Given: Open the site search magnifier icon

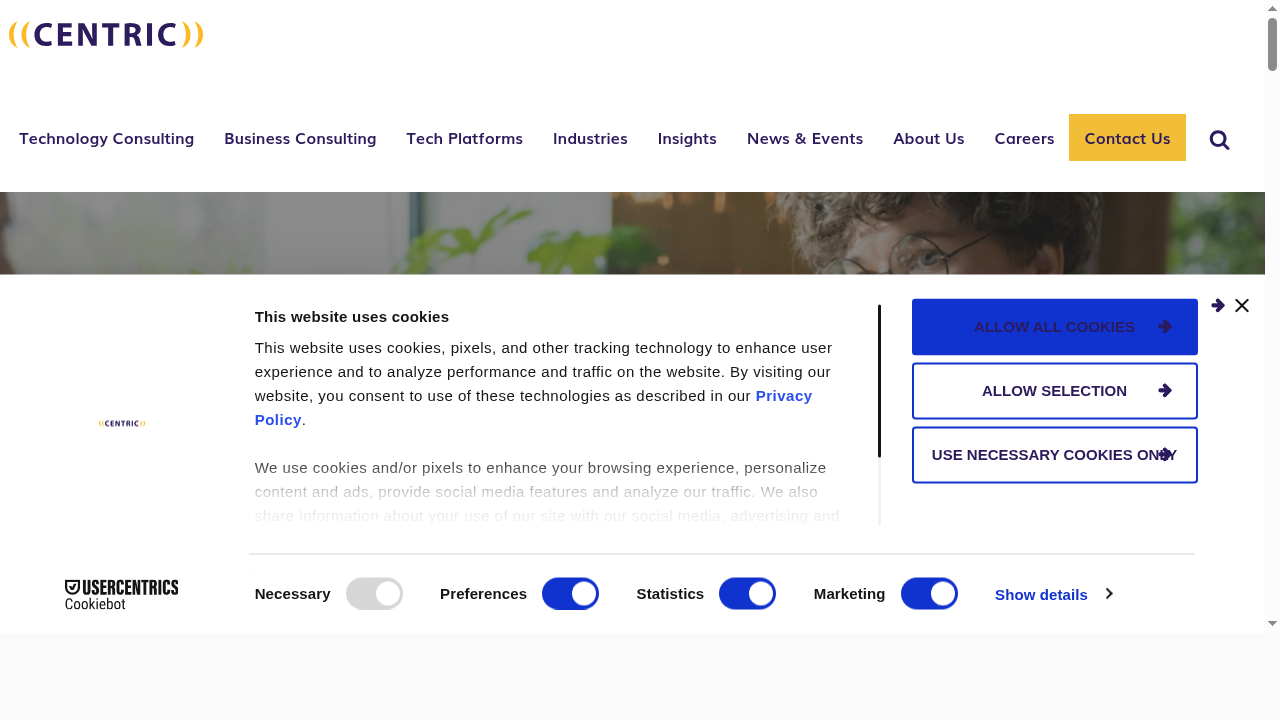Looking at the screenshot, I should tap(1219, 140).
